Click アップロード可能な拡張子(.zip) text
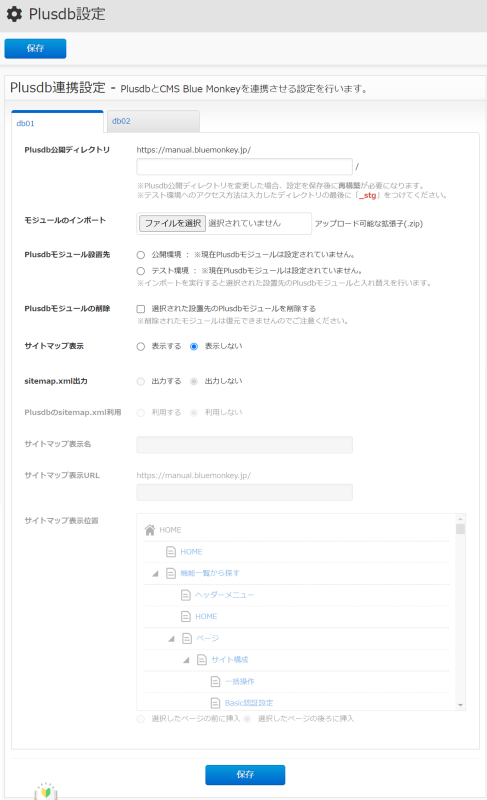Viewport: 487px width, 800px height. [369, 223]
